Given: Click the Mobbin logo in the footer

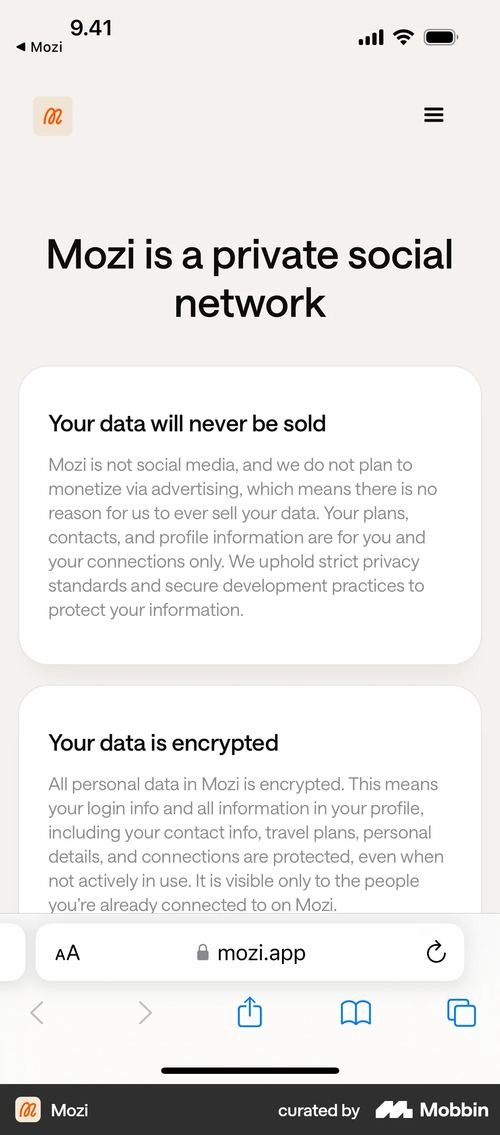Looking at the screenshot, I should (432, 1109).
